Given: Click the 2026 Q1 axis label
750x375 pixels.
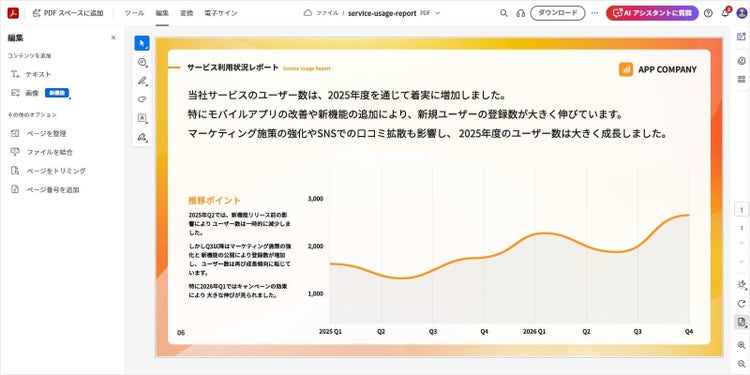Looking at the screenshot, I should tap(535, 331).
